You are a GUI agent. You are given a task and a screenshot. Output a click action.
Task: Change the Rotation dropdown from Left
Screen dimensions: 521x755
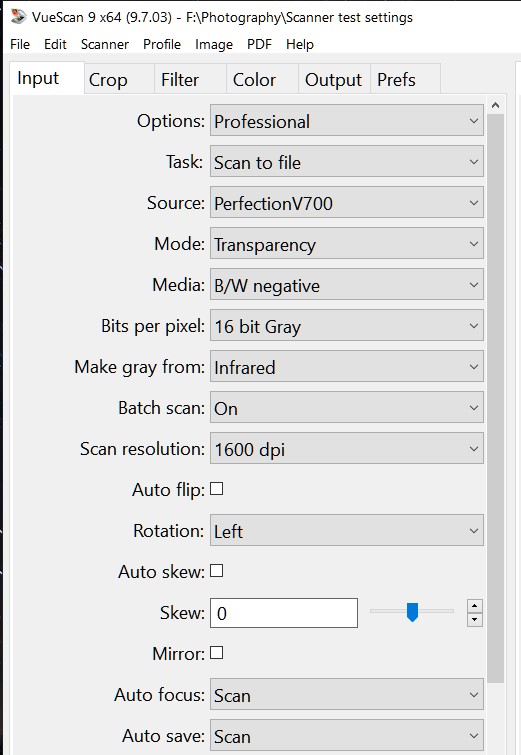(347, 530)
